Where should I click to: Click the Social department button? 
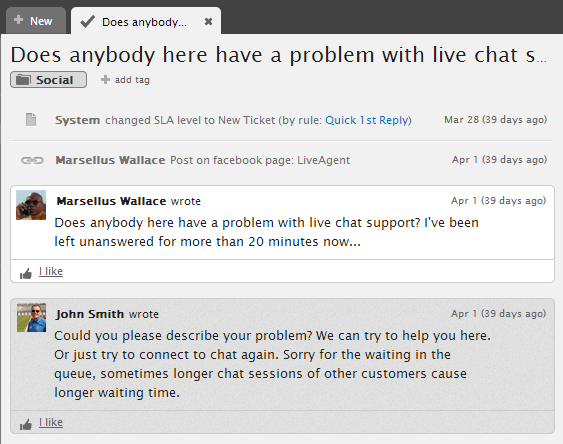[48, 80]
